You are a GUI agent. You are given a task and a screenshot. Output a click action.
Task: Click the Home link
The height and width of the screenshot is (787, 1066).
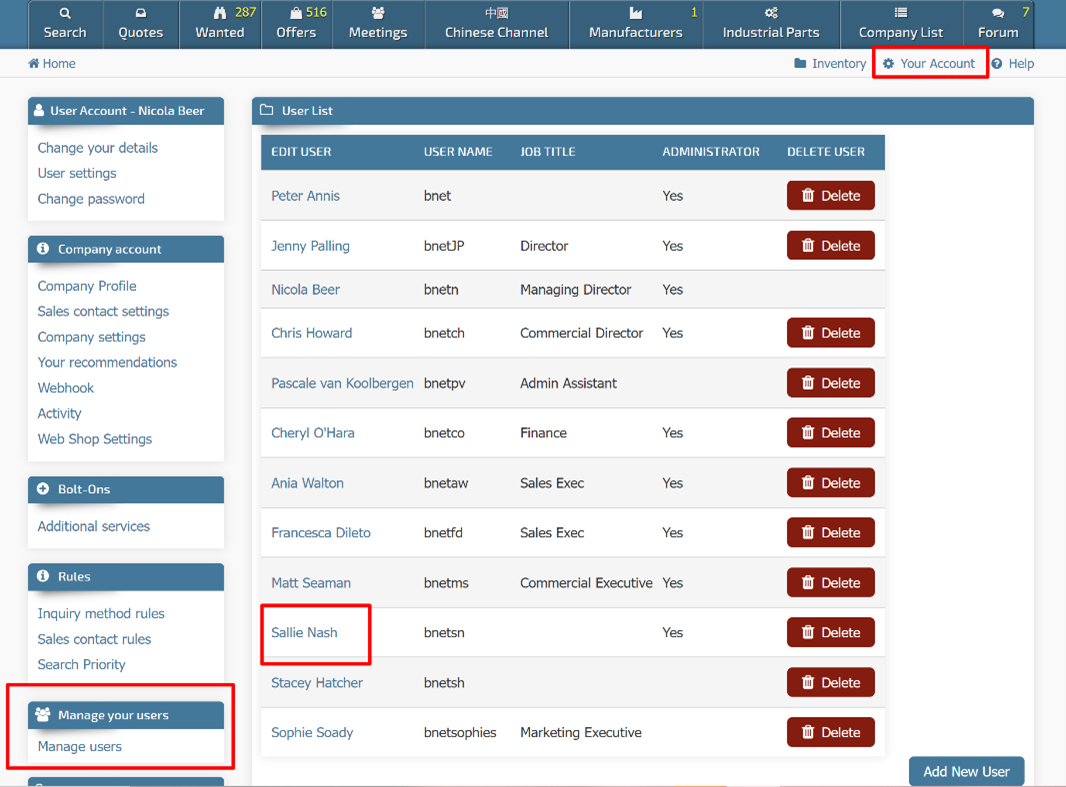(52, 63)
